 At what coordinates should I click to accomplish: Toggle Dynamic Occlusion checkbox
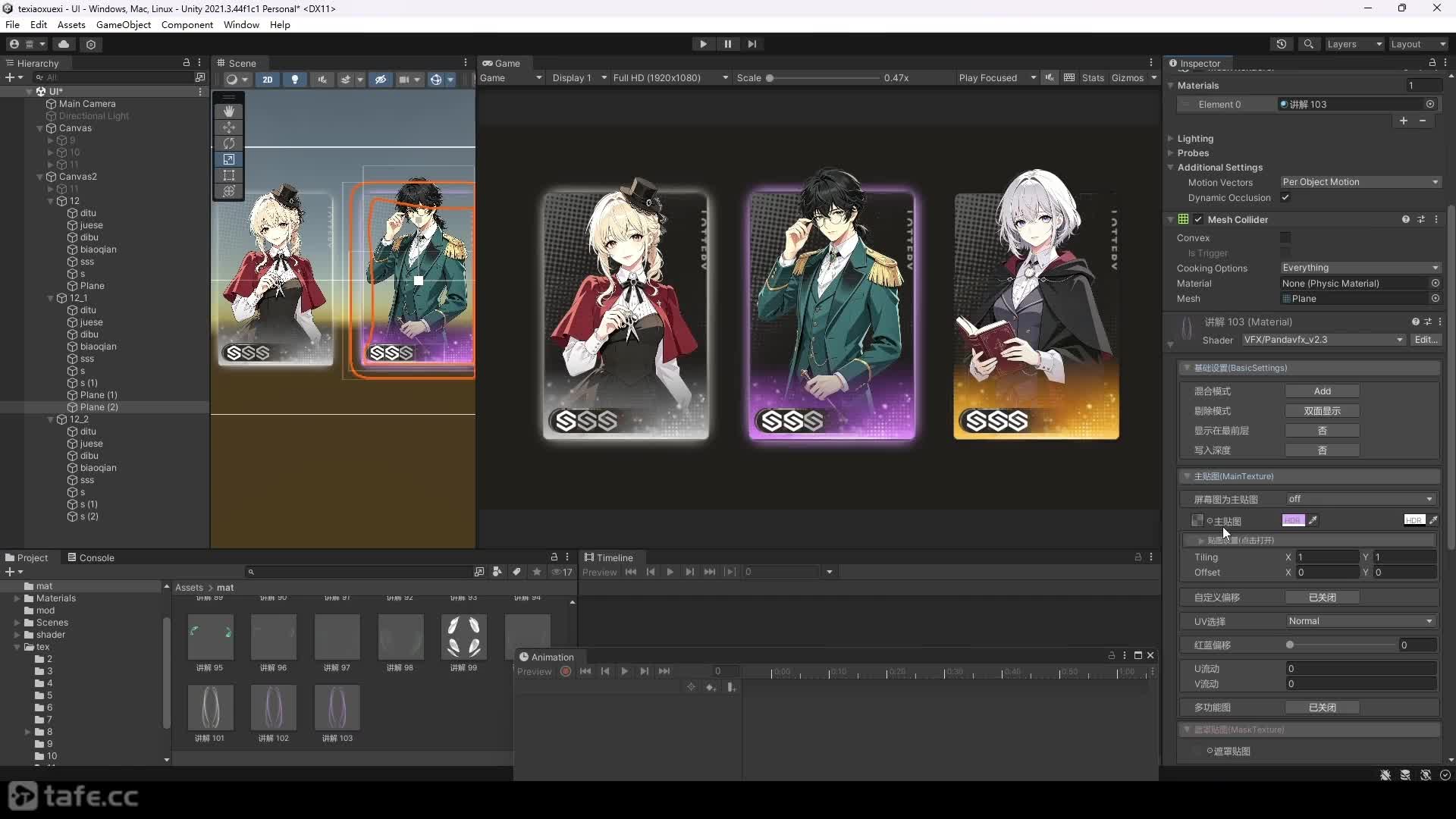point(1285,198)
